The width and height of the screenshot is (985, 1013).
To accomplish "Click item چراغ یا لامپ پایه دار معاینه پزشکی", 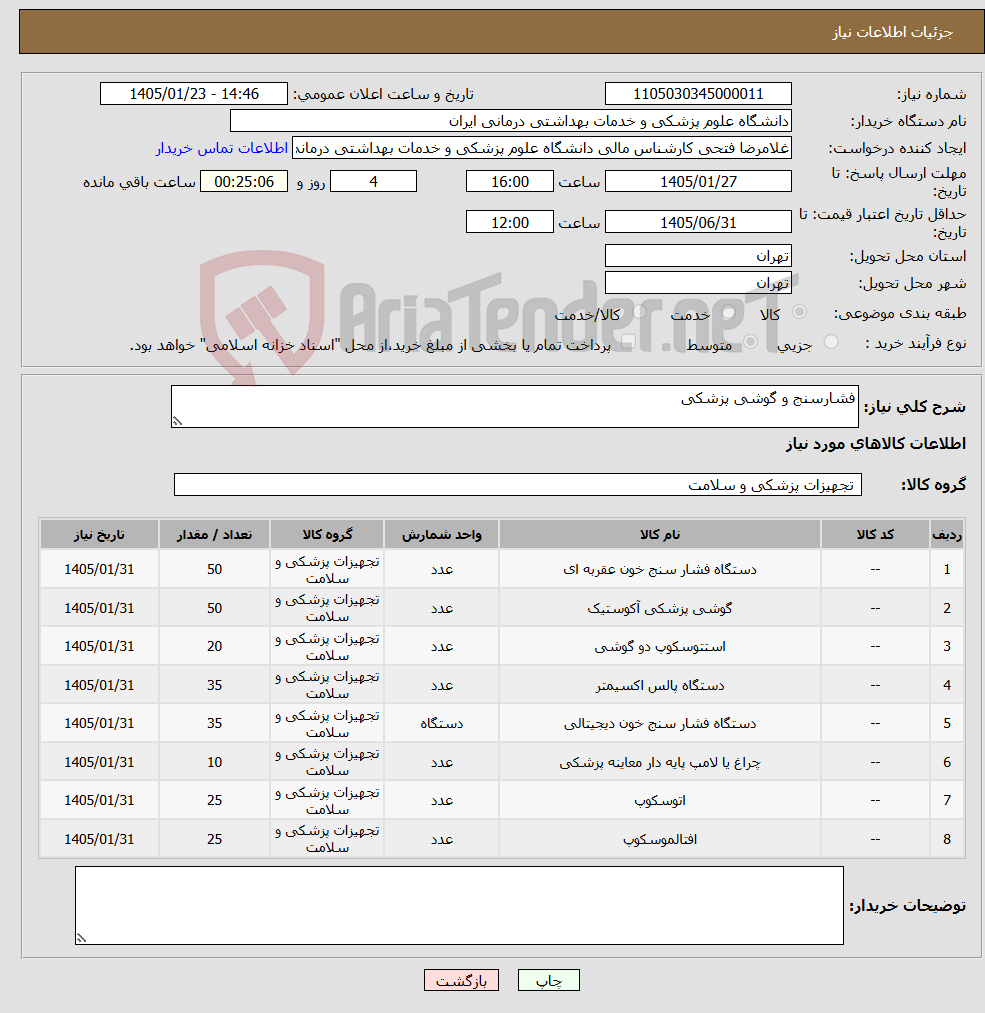I will pyautogui.click(x=659, y=762).
